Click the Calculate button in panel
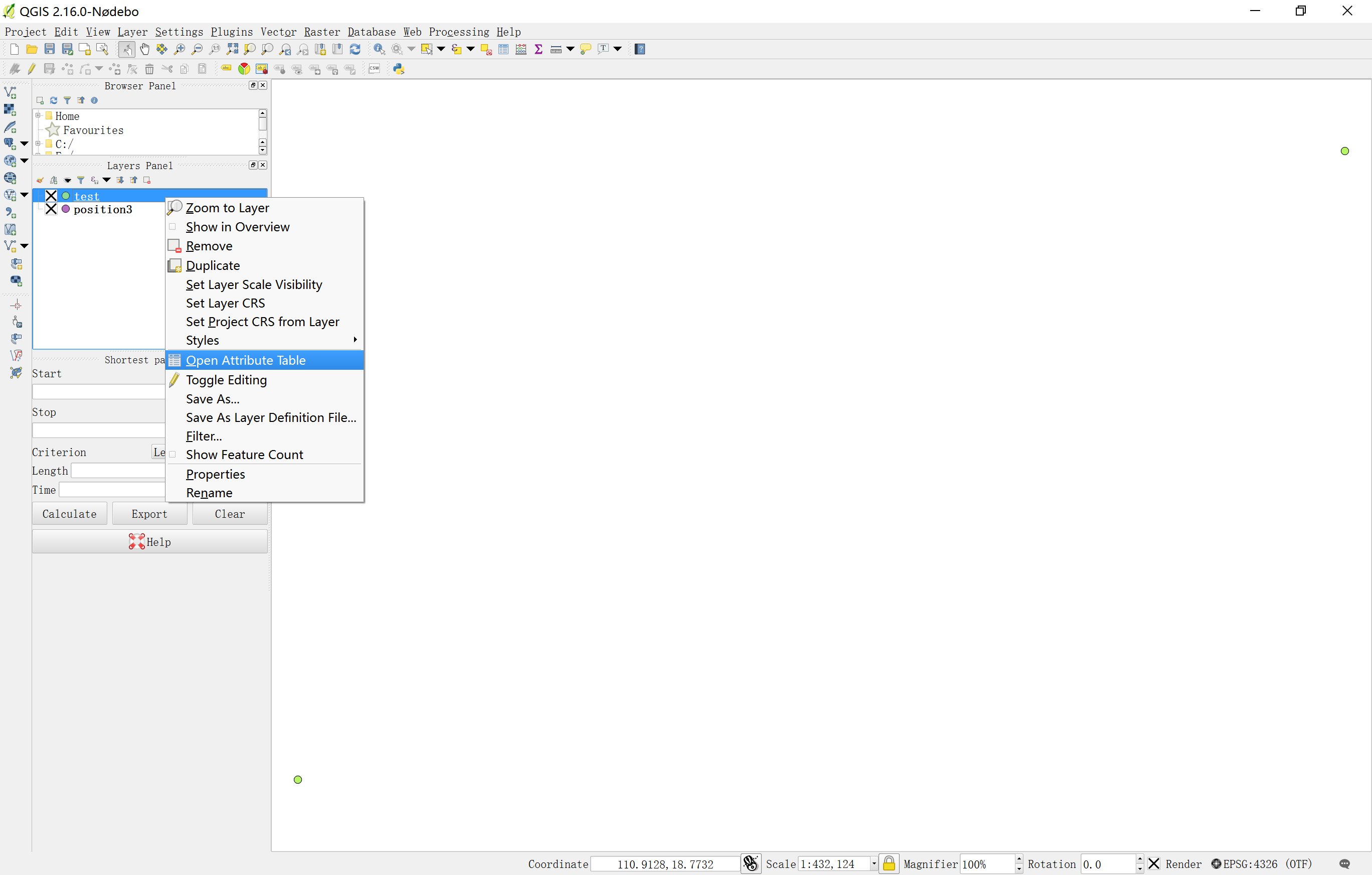The height and width of the screenshot is (875, 1372). 69,514
